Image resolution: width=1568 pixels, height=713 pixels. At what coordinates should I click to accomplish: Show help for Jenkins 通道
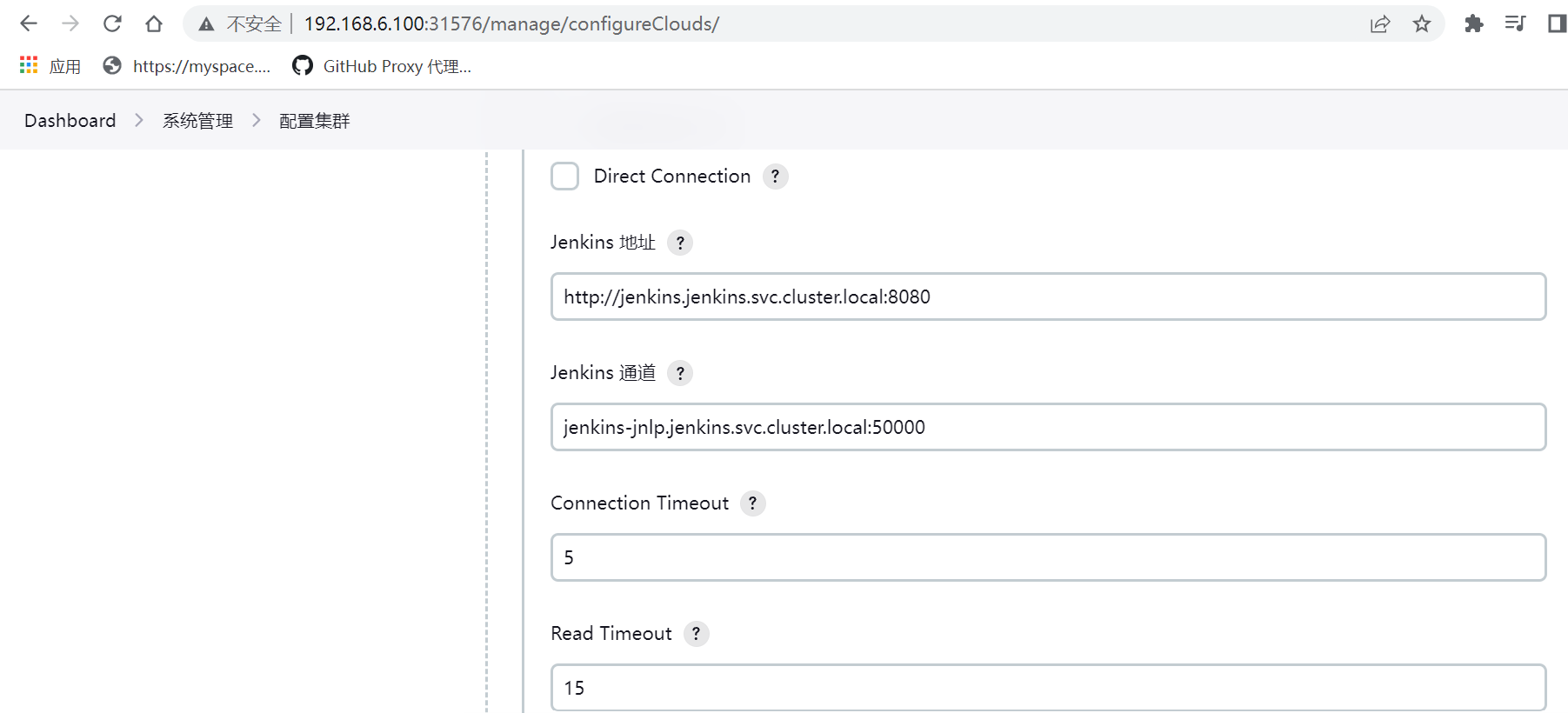tap(680, 373)
